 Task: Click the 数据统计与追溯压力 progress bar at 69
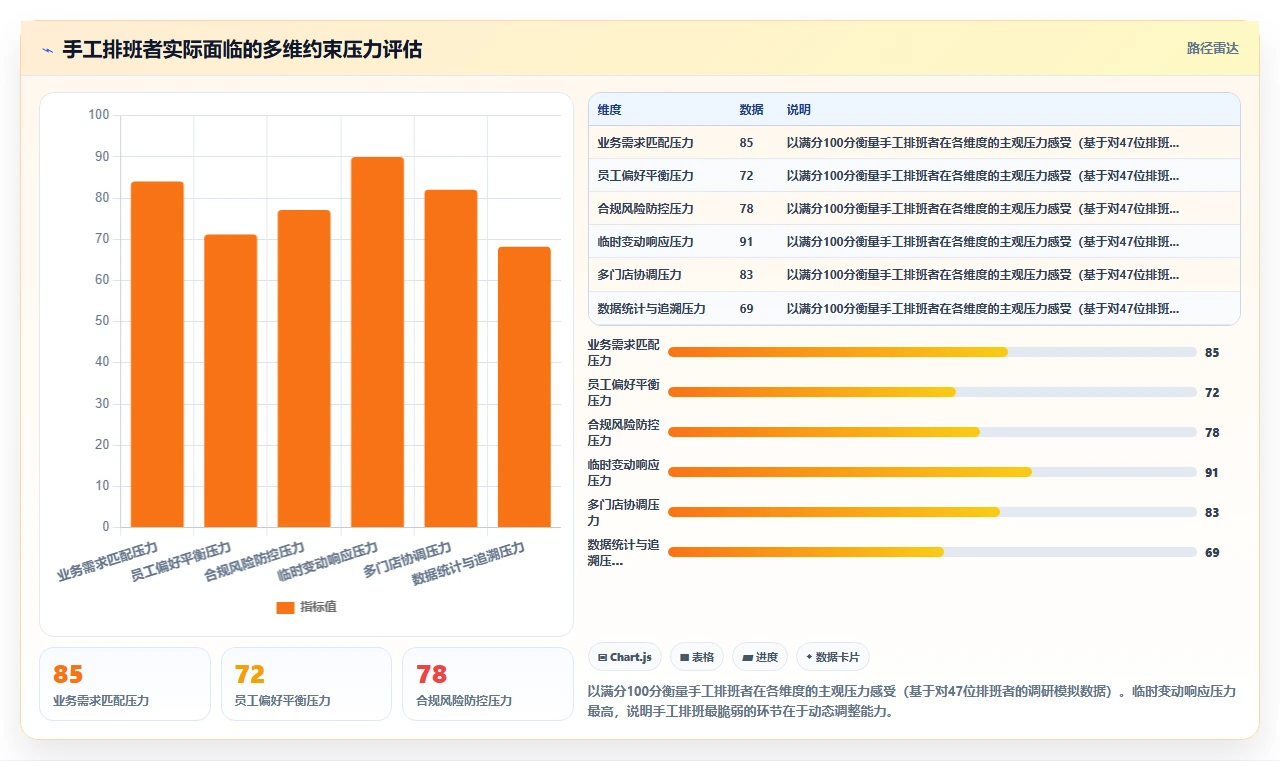pyautogui.click(x=932, y=552)
